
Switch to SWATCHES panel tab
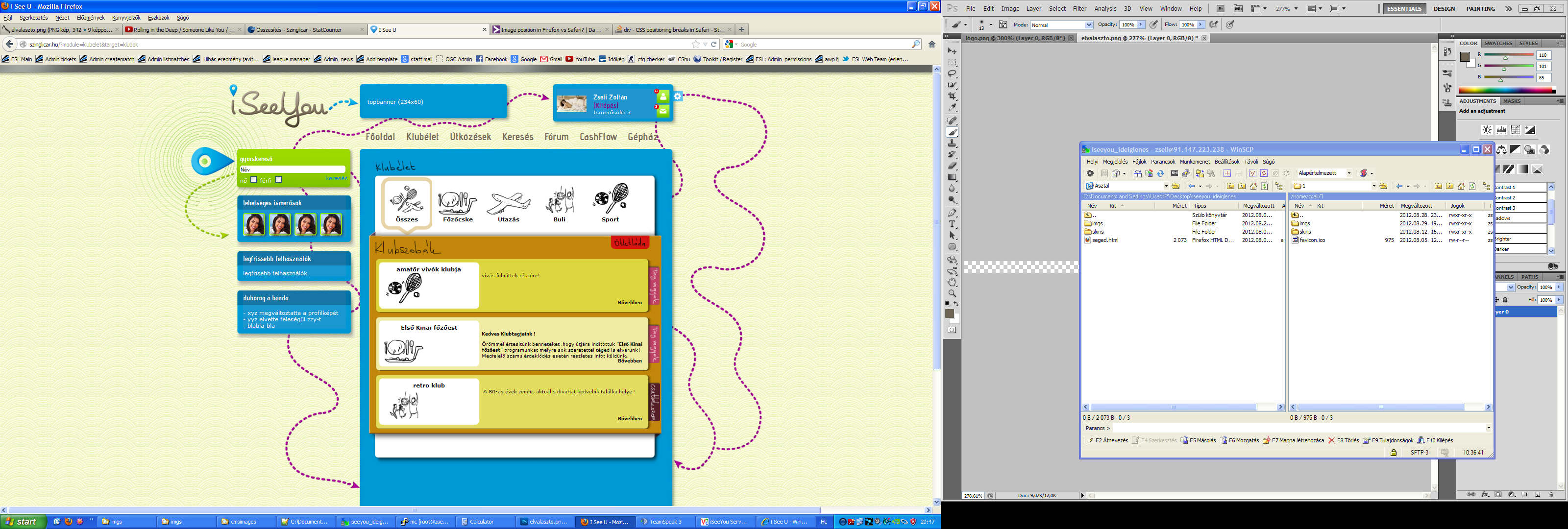(x=1498, y=43)
